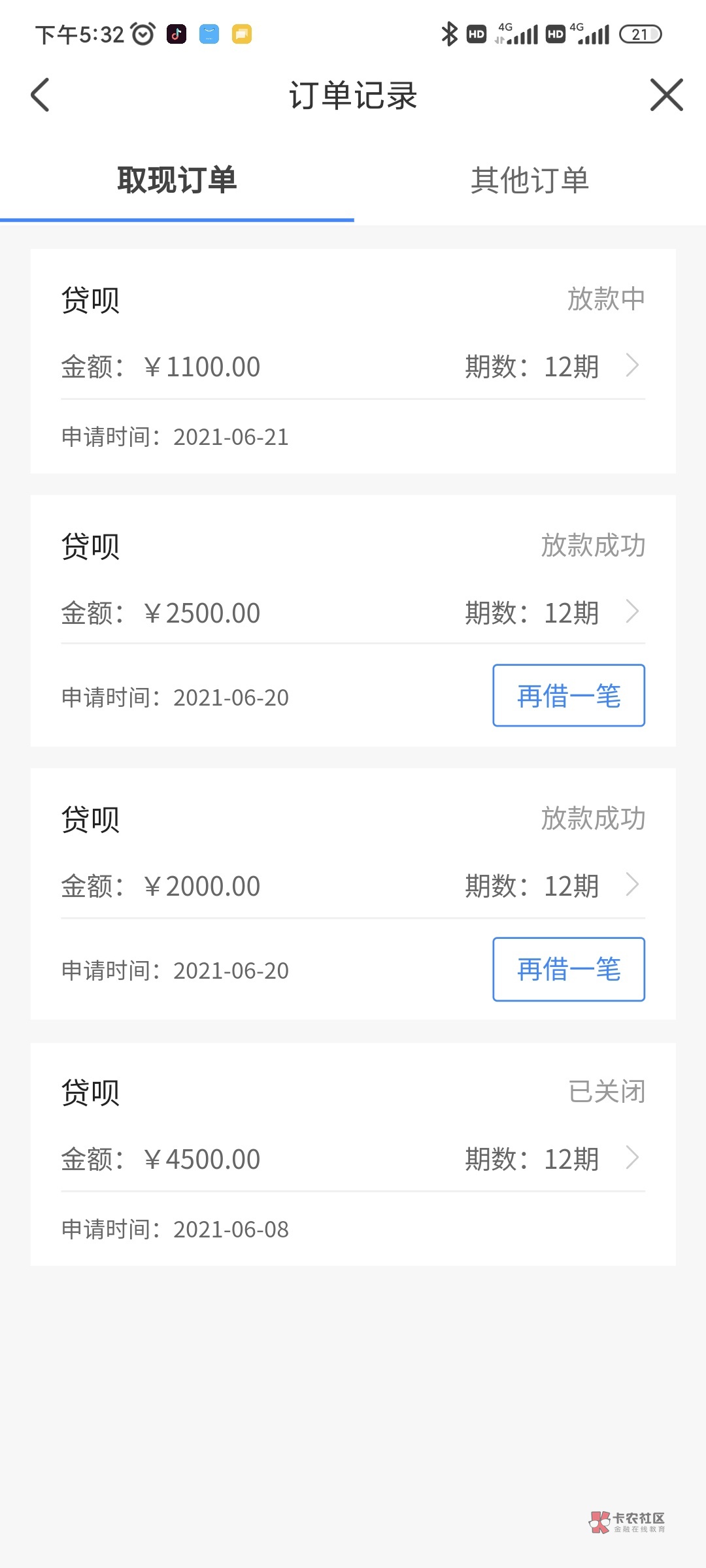This screenshot has height=1568, width=706.
Task: Tap the alarm clock status icon
Action: coord(143,34)
